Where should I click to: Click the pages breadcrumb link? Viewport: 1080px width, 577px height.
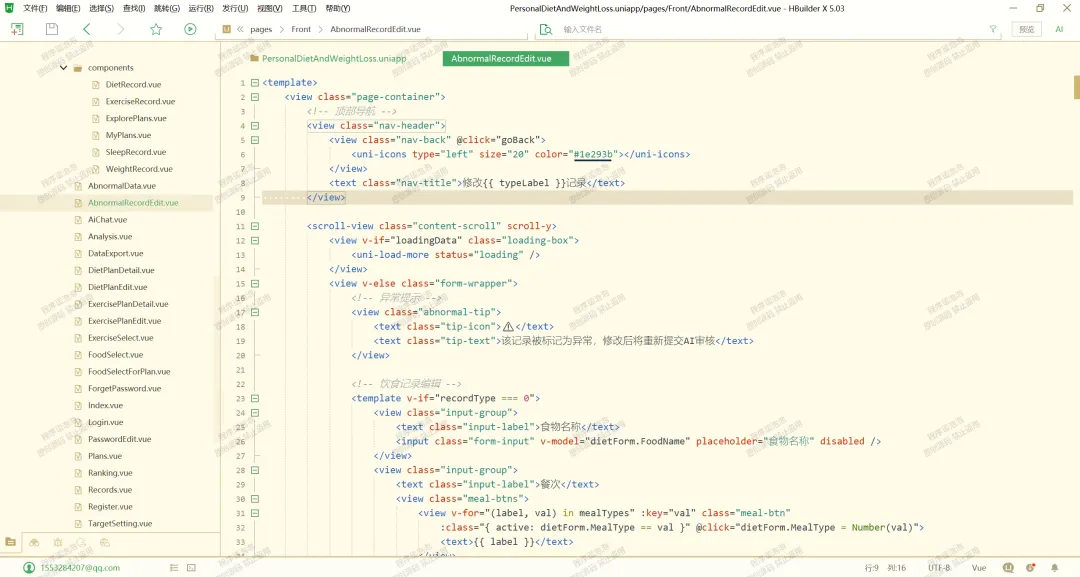pyautogui.click(x=261, y=29)
